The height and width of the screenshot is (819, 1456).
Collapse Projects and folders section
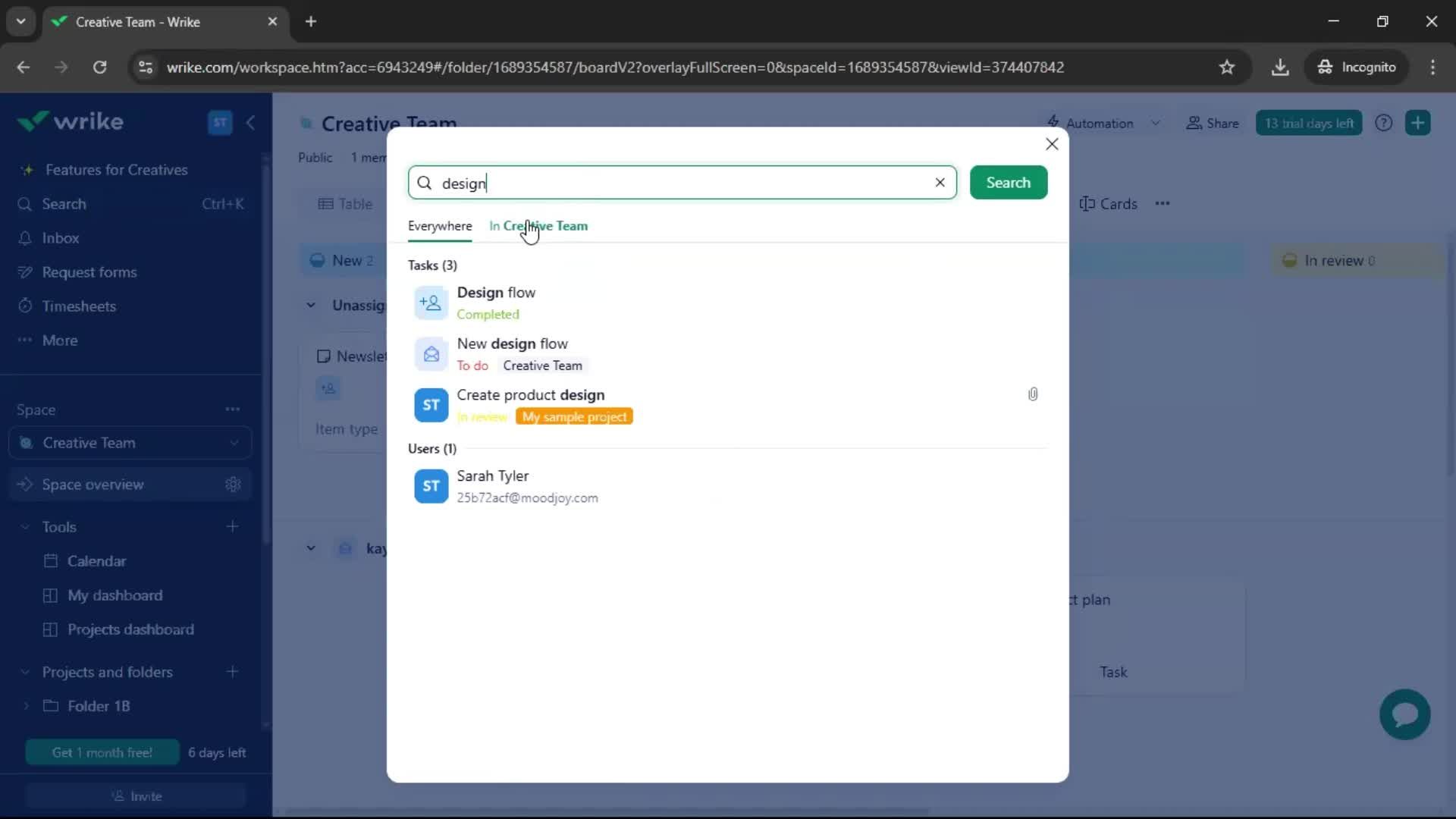(x=25, y=672)
